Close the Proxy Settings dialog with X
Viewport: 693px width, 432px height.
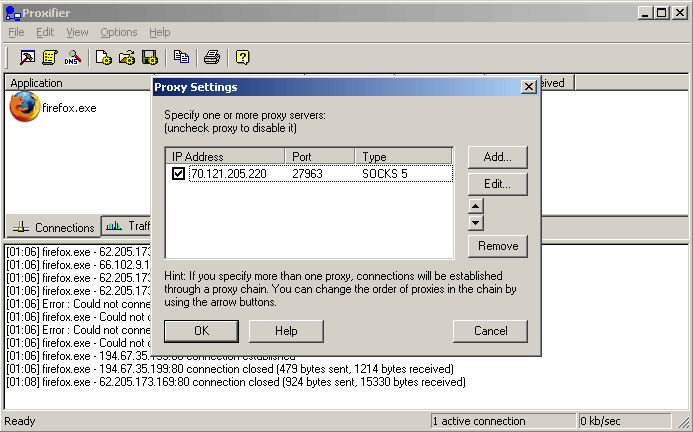click(529, 87)
